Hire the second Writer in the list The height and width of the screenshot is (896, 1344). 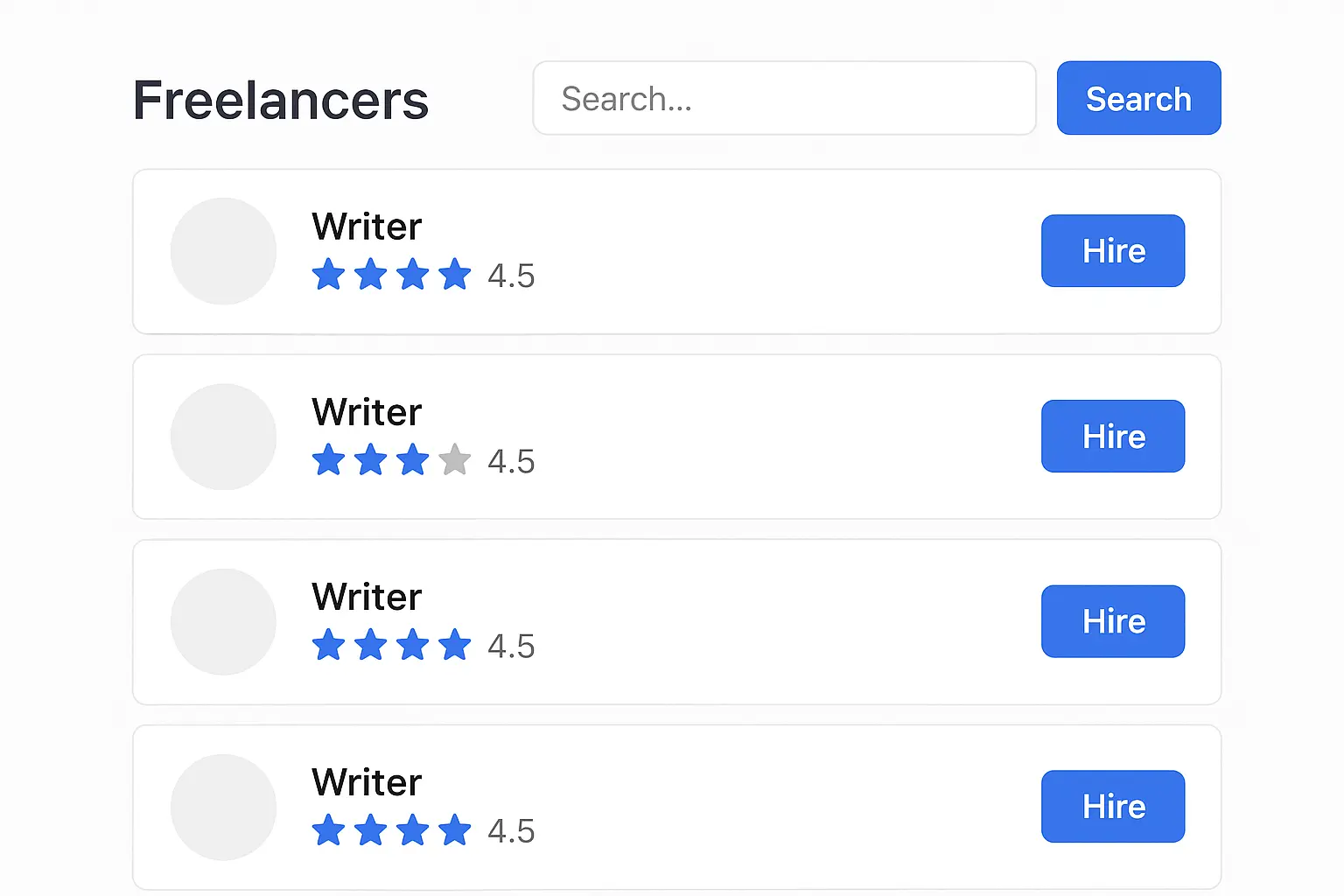[1112, 437]
